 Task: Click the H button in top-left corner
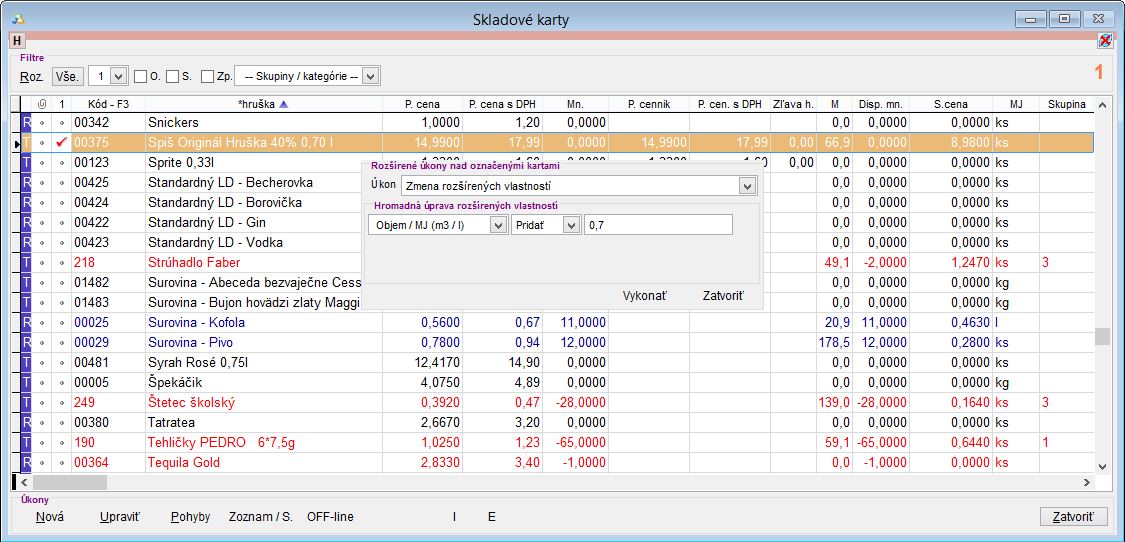[17, 40]
